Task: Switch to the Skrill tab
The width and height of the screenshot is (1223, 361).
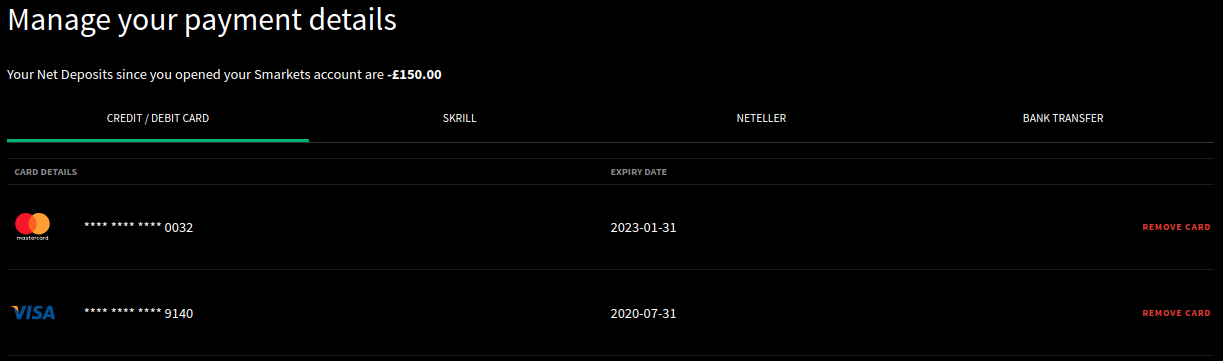Action: [460, 118]
